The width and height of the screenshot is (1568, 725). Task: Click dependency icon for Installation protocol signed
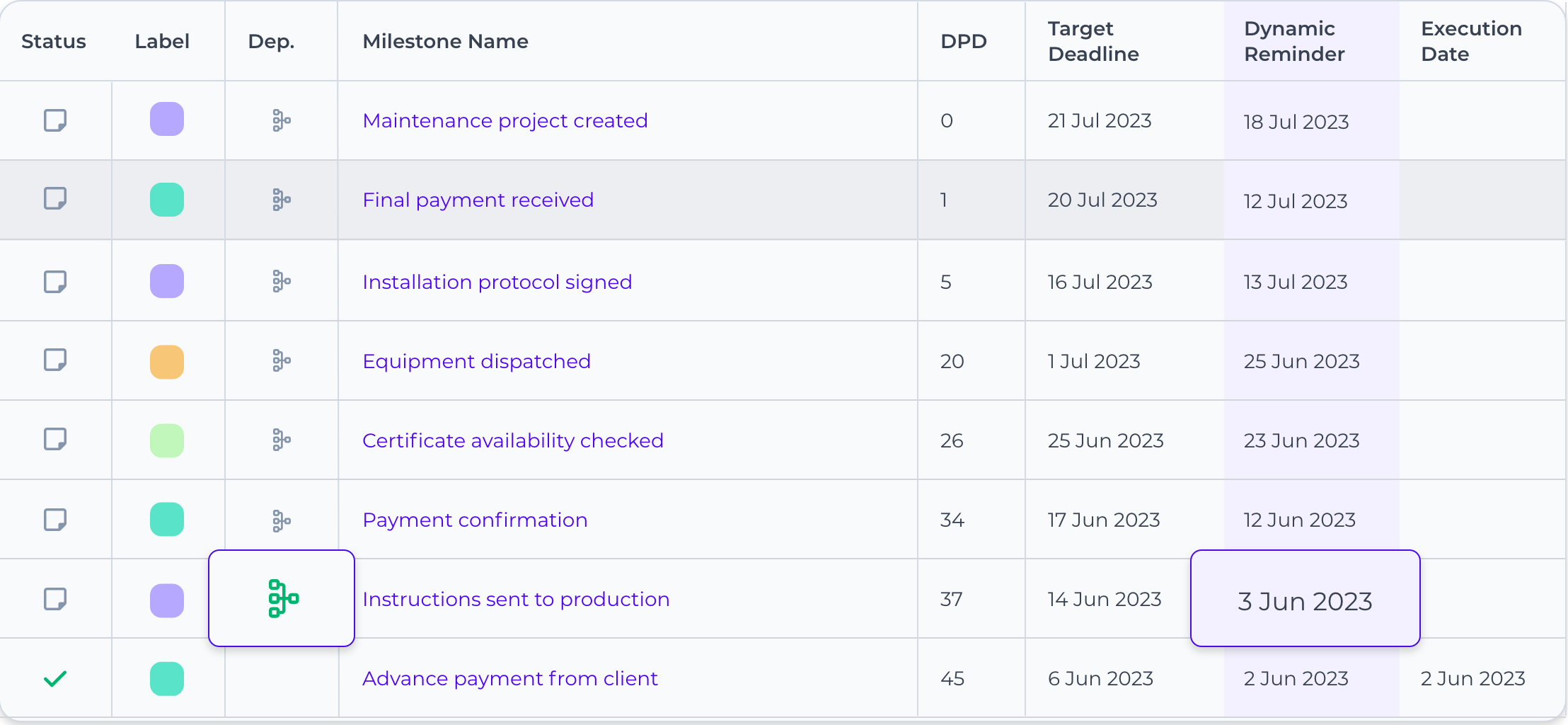tap(282, 282)
